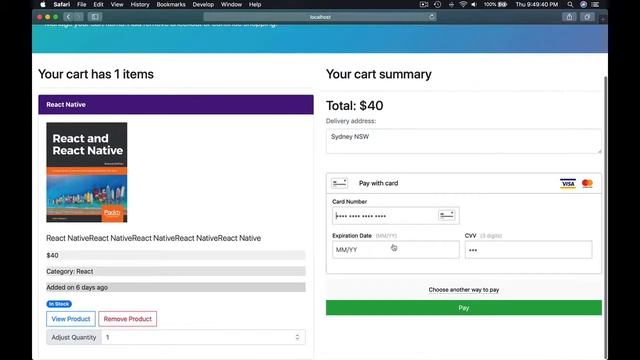Click the Total: $40 text
Screen dimensions: 640x360
click(x=354, y=106)
